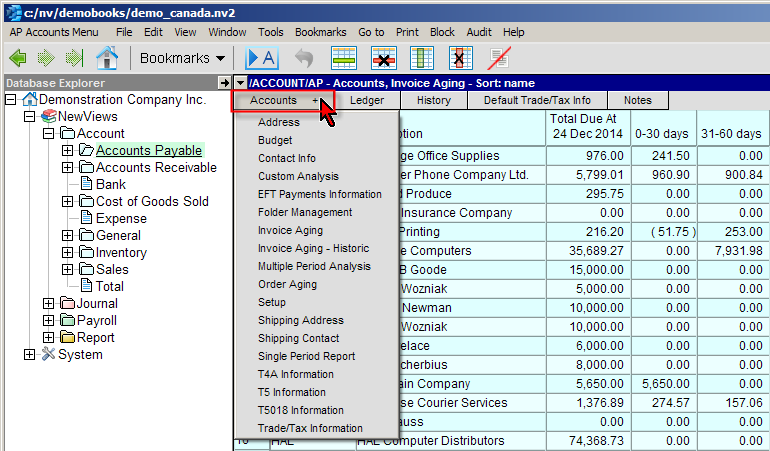This screenshot has width=770, height=451.
Task: Click the insert column table icon
Action: tap(422, 58)
